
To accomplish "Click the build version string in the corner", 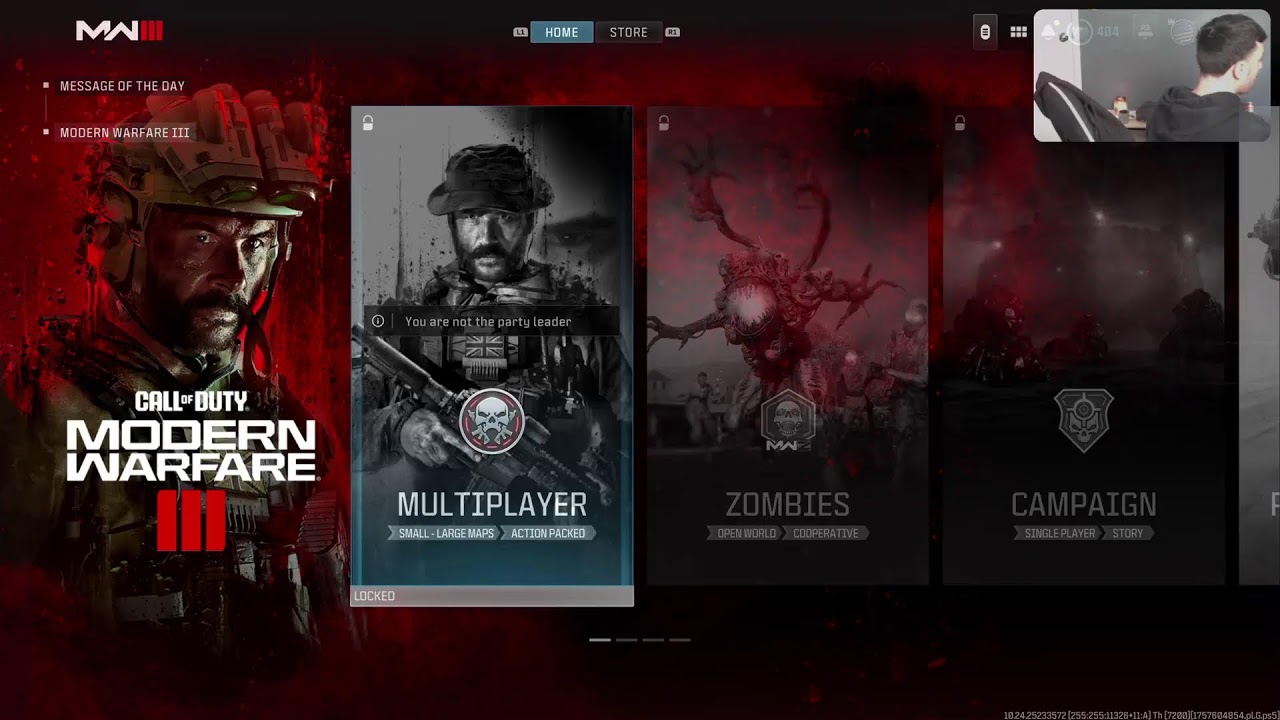I will pyautogui.click(x=1141, y=714).
